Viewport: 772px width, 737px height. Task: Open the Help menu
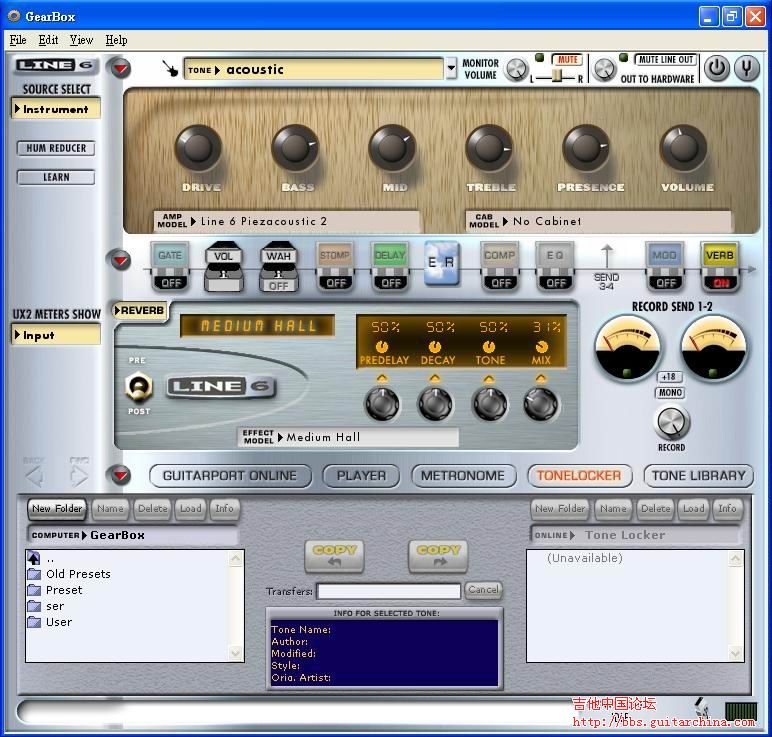(x=116, y=40)
